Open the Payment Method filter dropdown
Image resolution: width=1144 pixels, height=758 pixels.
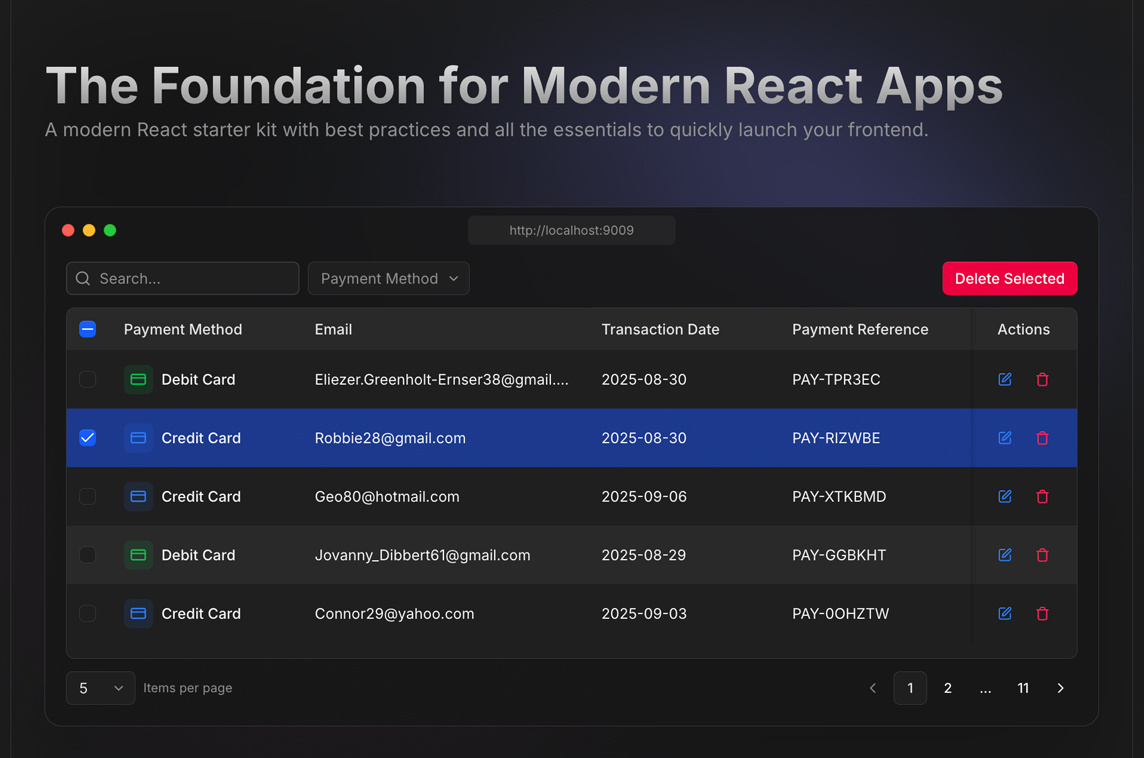[388, 279]
